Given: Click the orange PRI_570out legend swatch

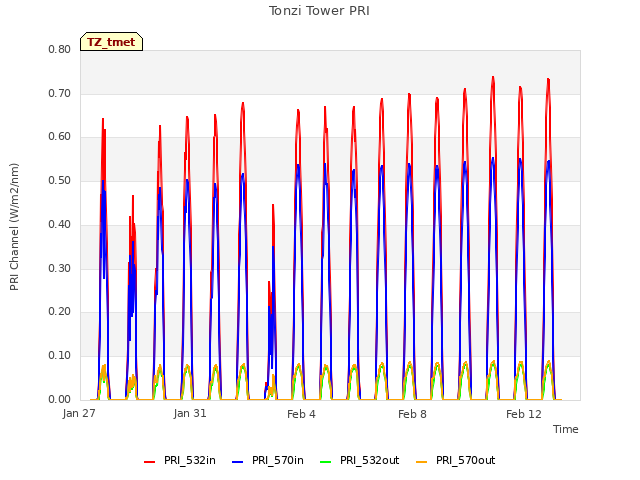Looking at the screenshot, I should pyautogui.click(x=422, y=462).
